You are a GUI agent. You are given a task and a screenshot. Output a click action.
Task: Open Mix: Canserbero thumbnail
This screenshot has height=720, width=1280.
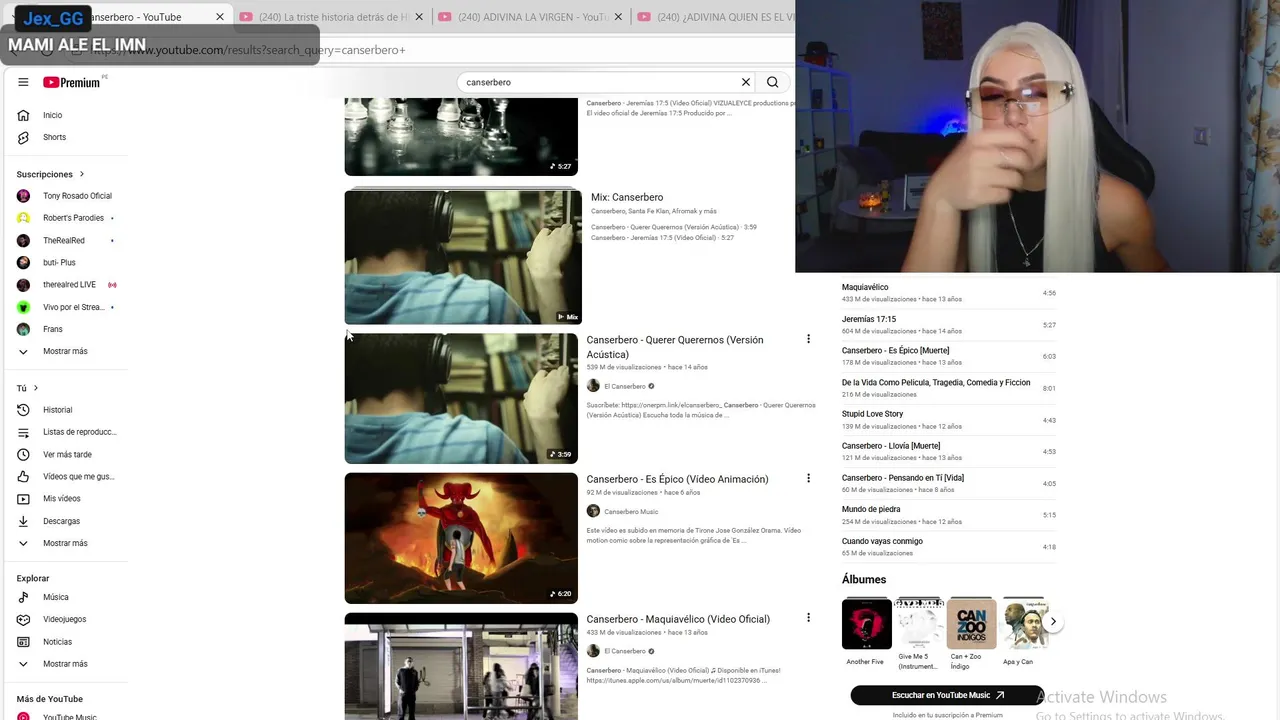tap(463, 257)
